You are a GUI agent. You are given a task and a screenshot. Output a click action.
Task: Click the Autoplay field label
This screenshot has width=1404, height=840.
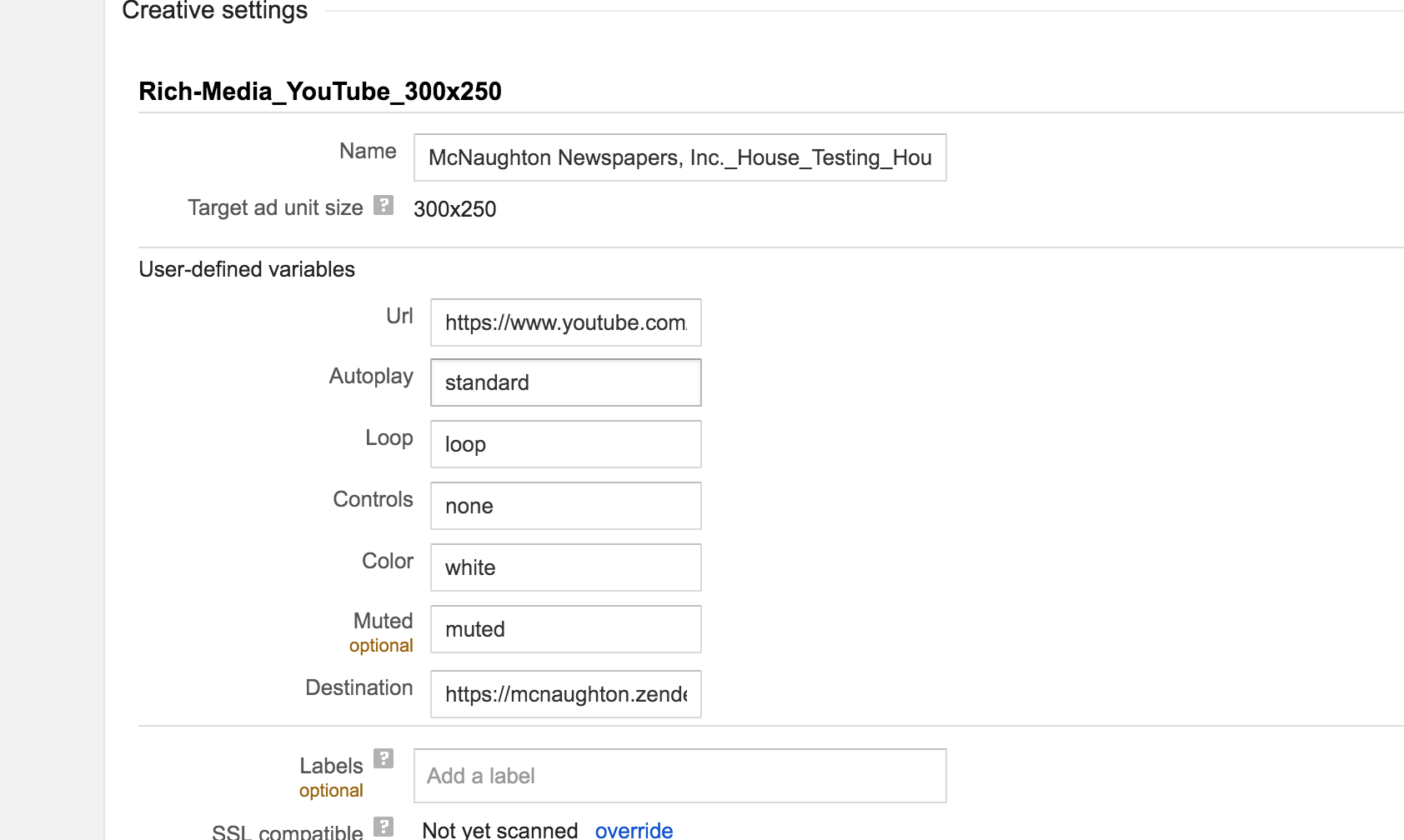[371, 376]
